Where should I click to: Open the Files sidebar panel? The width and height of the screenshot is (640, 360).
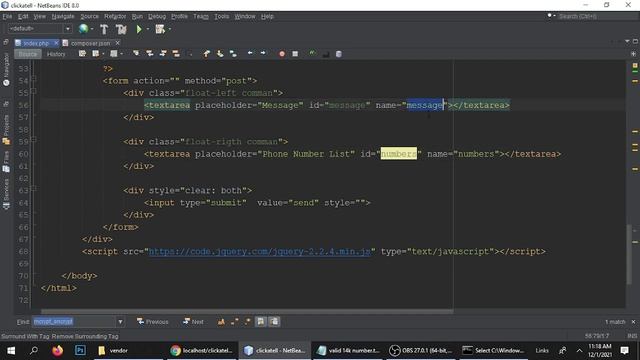point(6,162)
